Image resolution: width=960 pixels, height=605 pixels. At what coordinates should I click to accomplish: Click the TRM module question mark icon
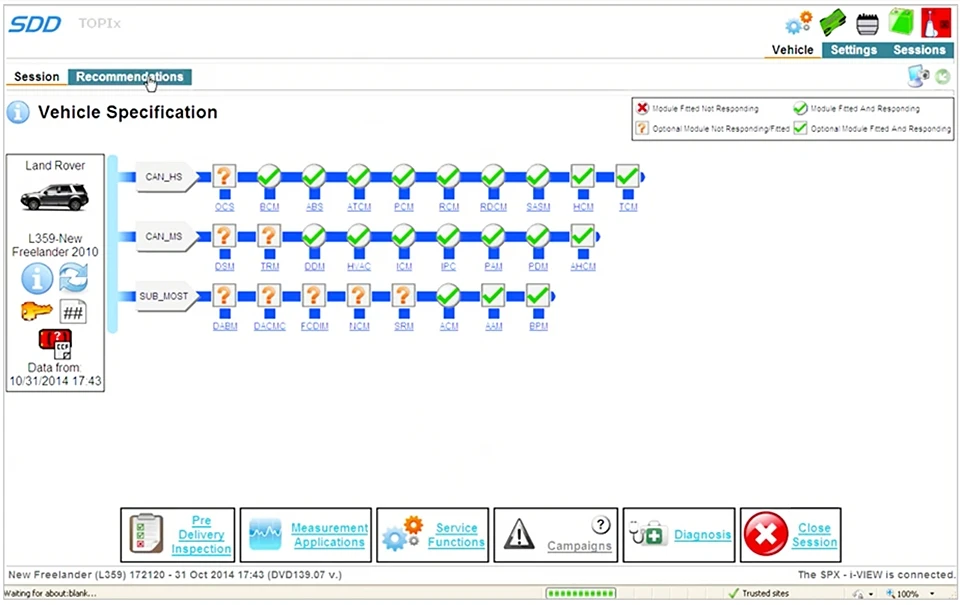click(269, 236)
